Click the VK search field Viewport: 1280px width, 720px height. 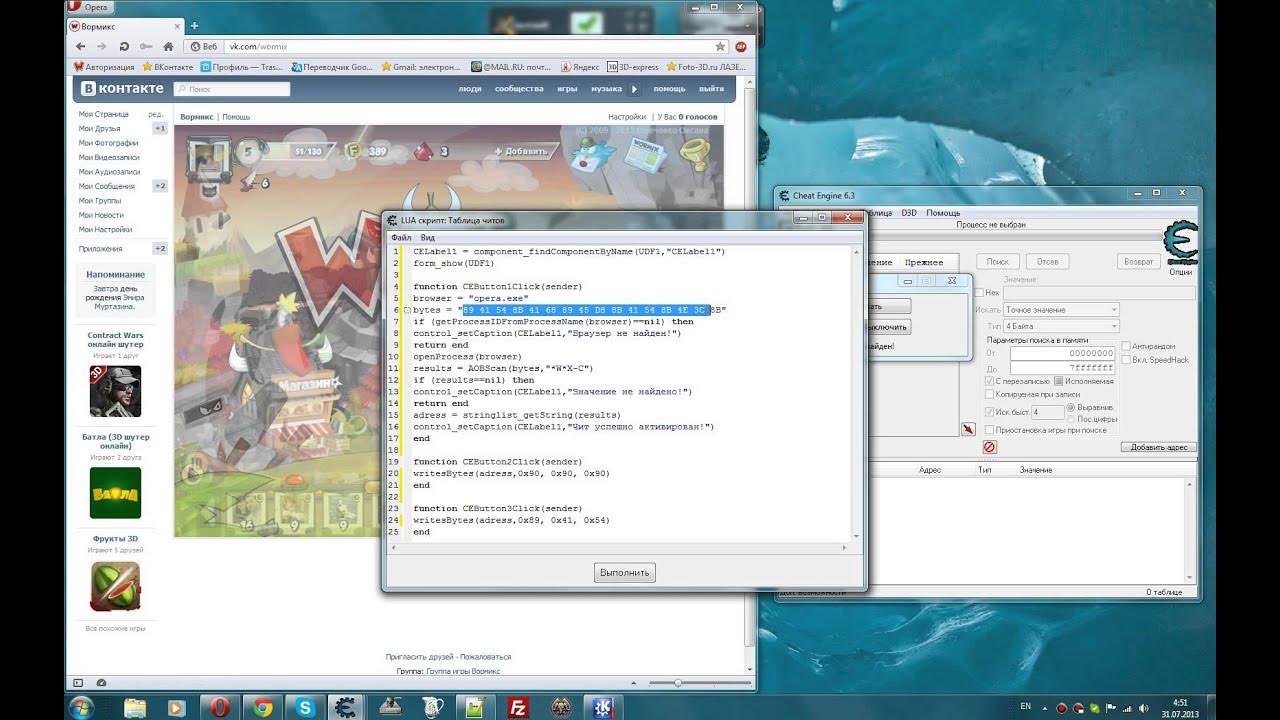(x=232, y=89)
